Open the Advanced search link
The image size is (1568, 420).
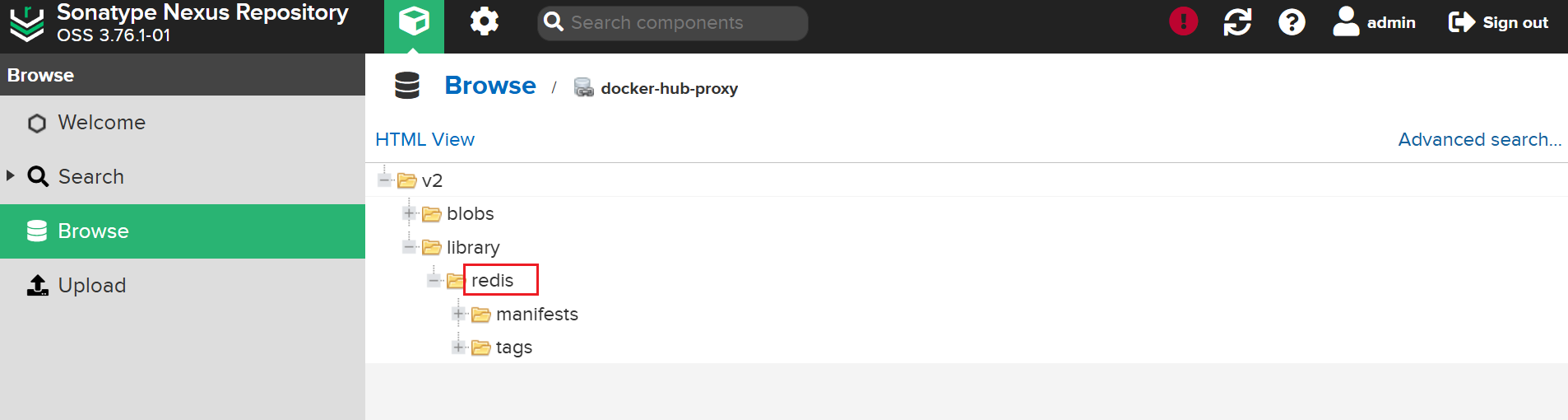1480,139
